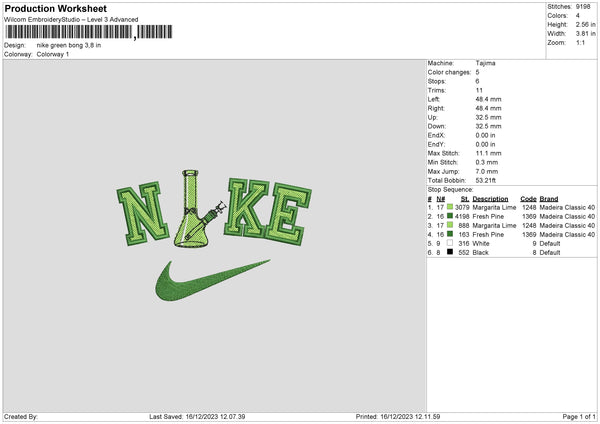The height and width of the screenshot is (424, 600).
Task: Click the 'Black' description in row 6
Action: click(x=481, y=253)
